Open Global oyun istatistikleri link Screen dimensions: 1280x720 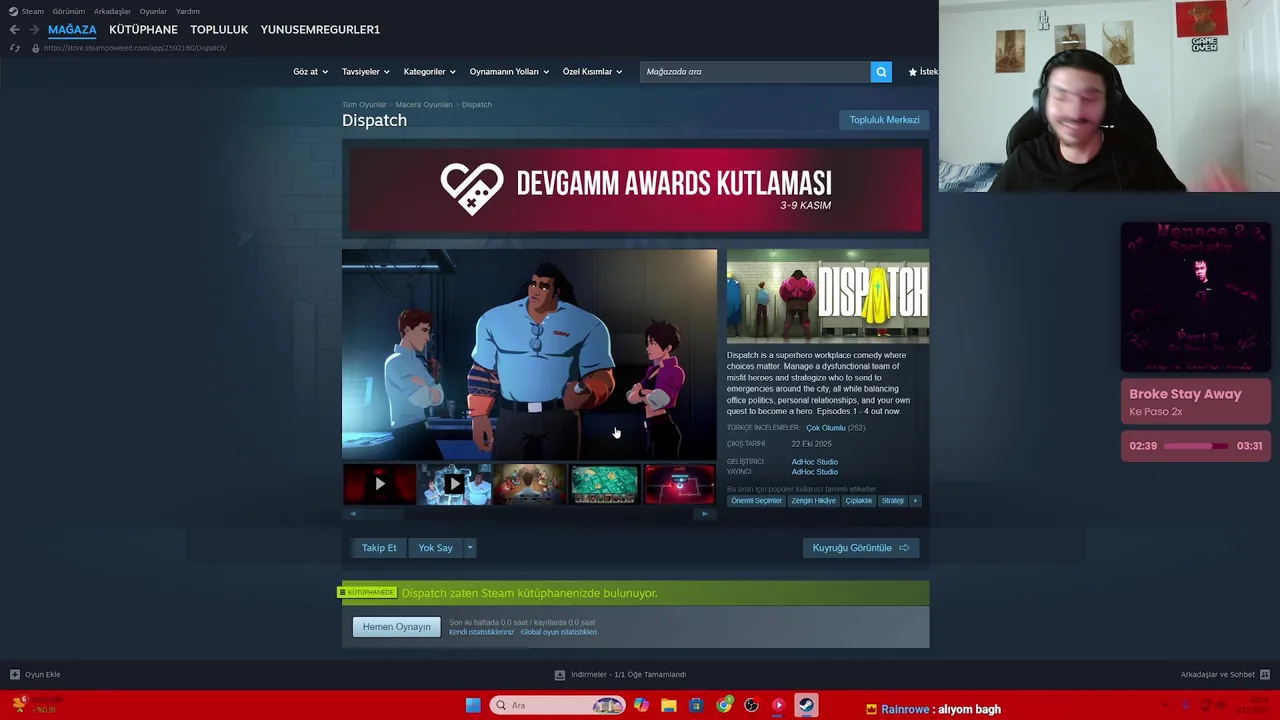click(x=558, y=632)
